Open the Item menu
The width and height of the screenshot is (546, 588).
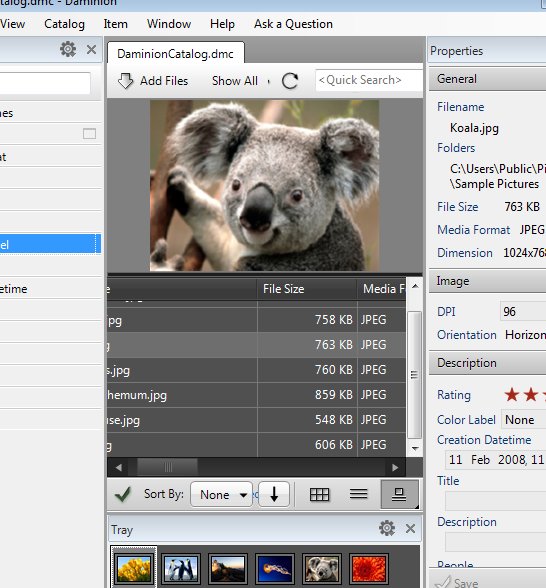click(x=116, y=24)
